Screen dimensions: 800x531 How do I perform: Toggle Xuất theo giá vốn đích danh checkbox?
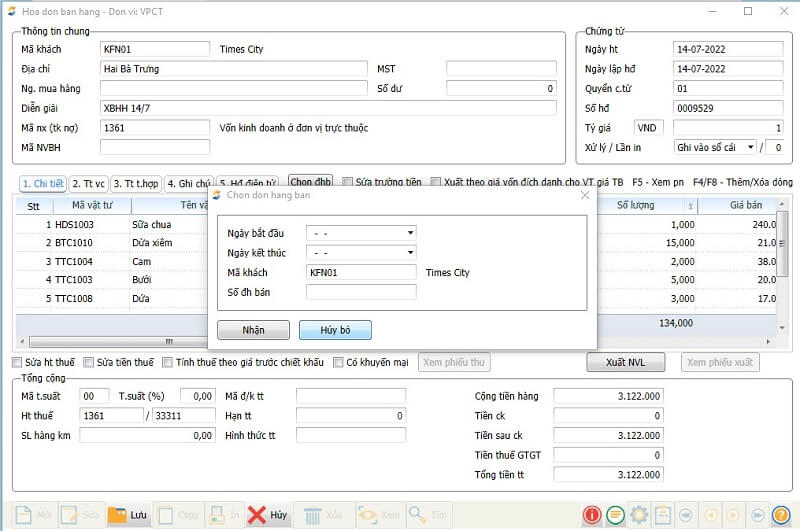coord(435,182)
